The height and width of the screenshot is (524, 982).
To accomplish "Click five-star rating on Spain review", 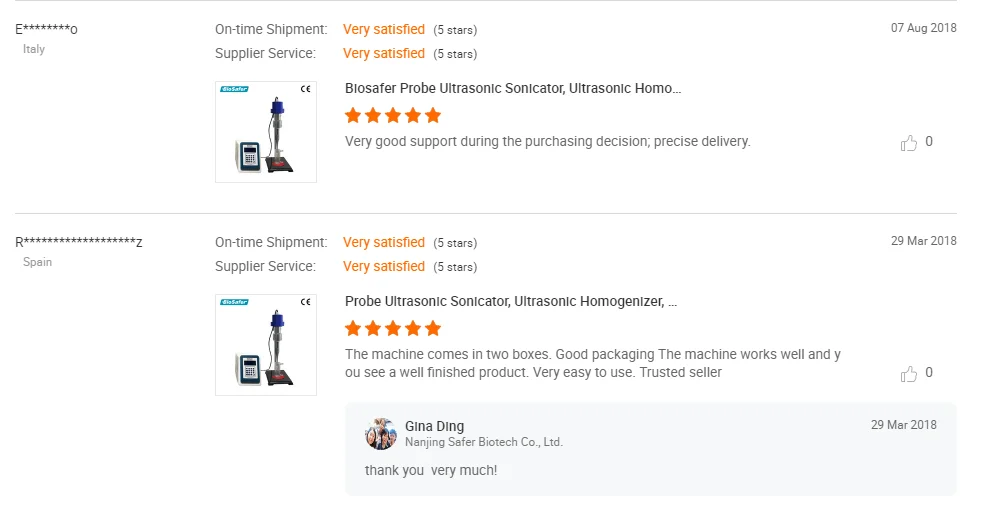I will tap(392, 328).
